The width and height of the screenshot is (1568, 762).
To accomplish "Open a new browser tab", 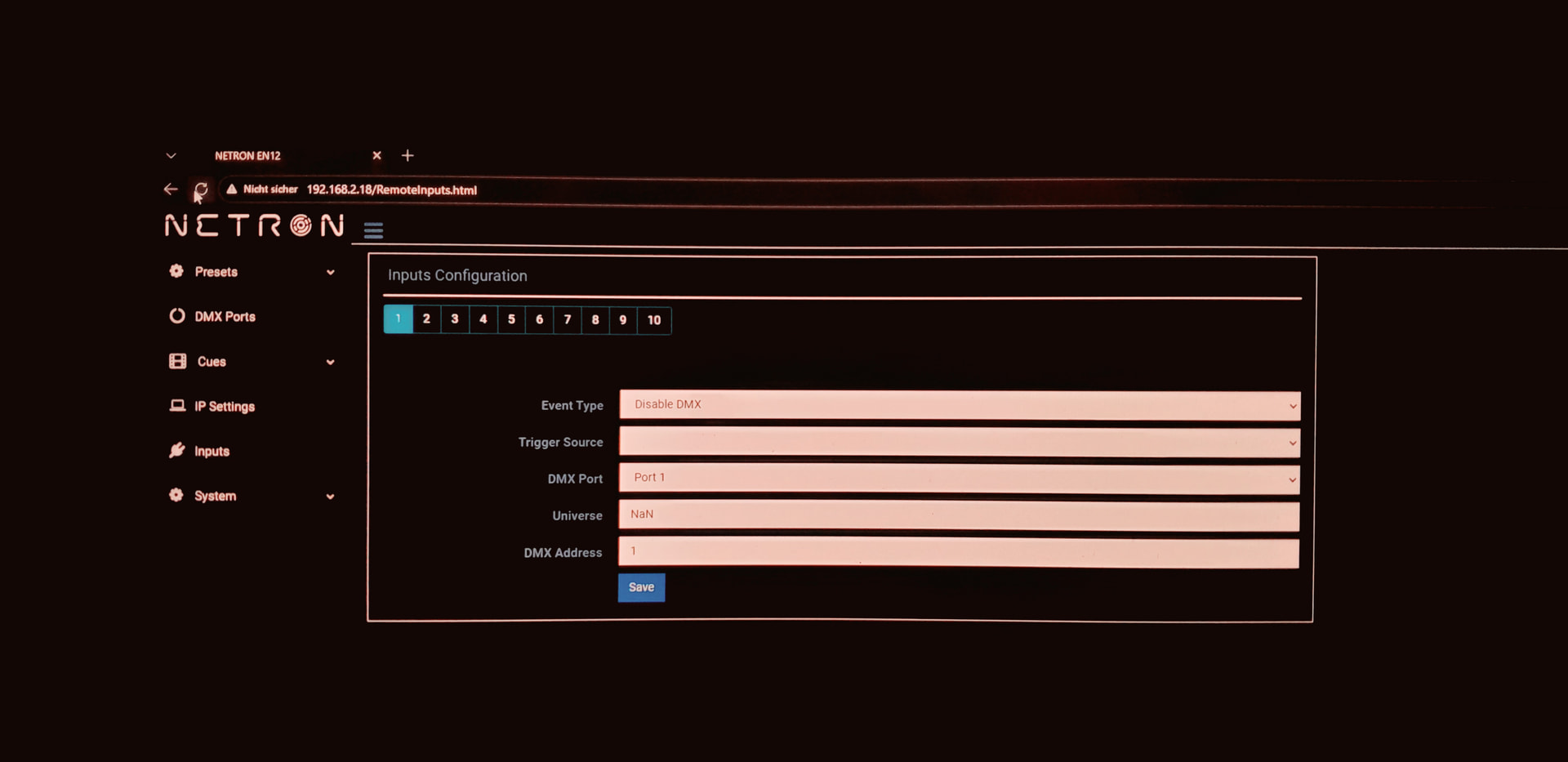I will (408, 155).
